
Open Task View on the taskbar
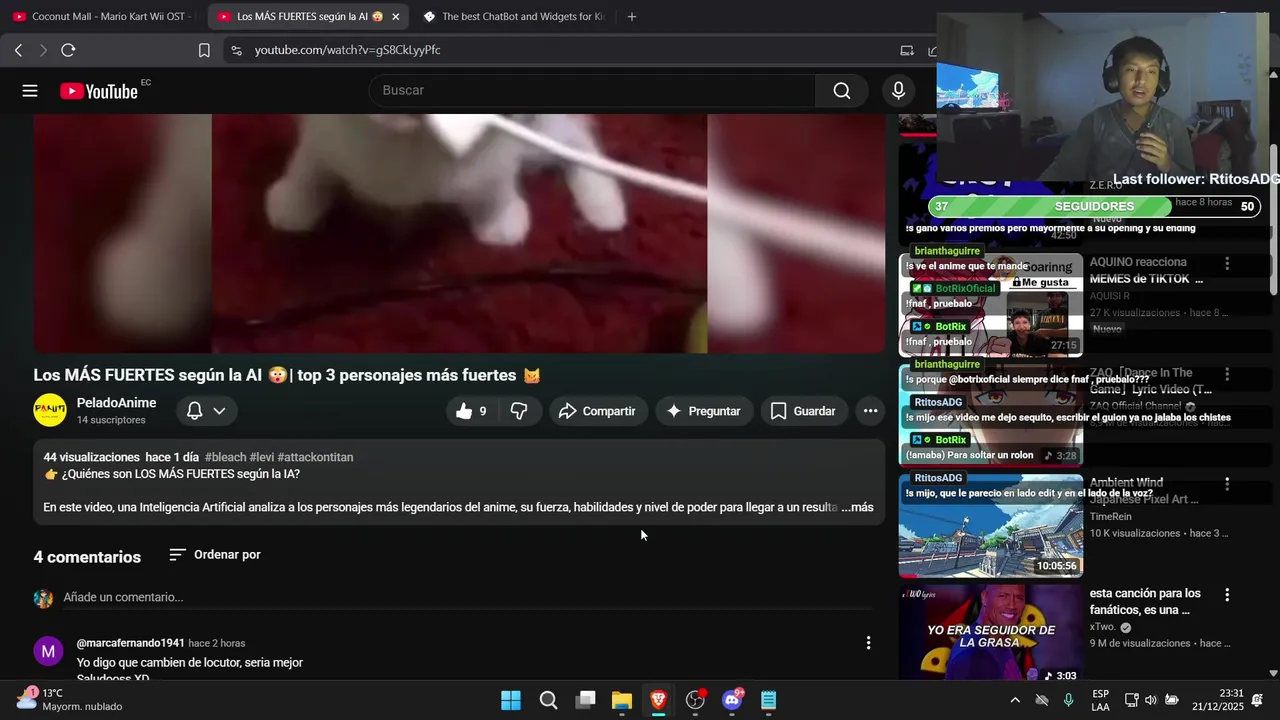(x=586, y=700)
